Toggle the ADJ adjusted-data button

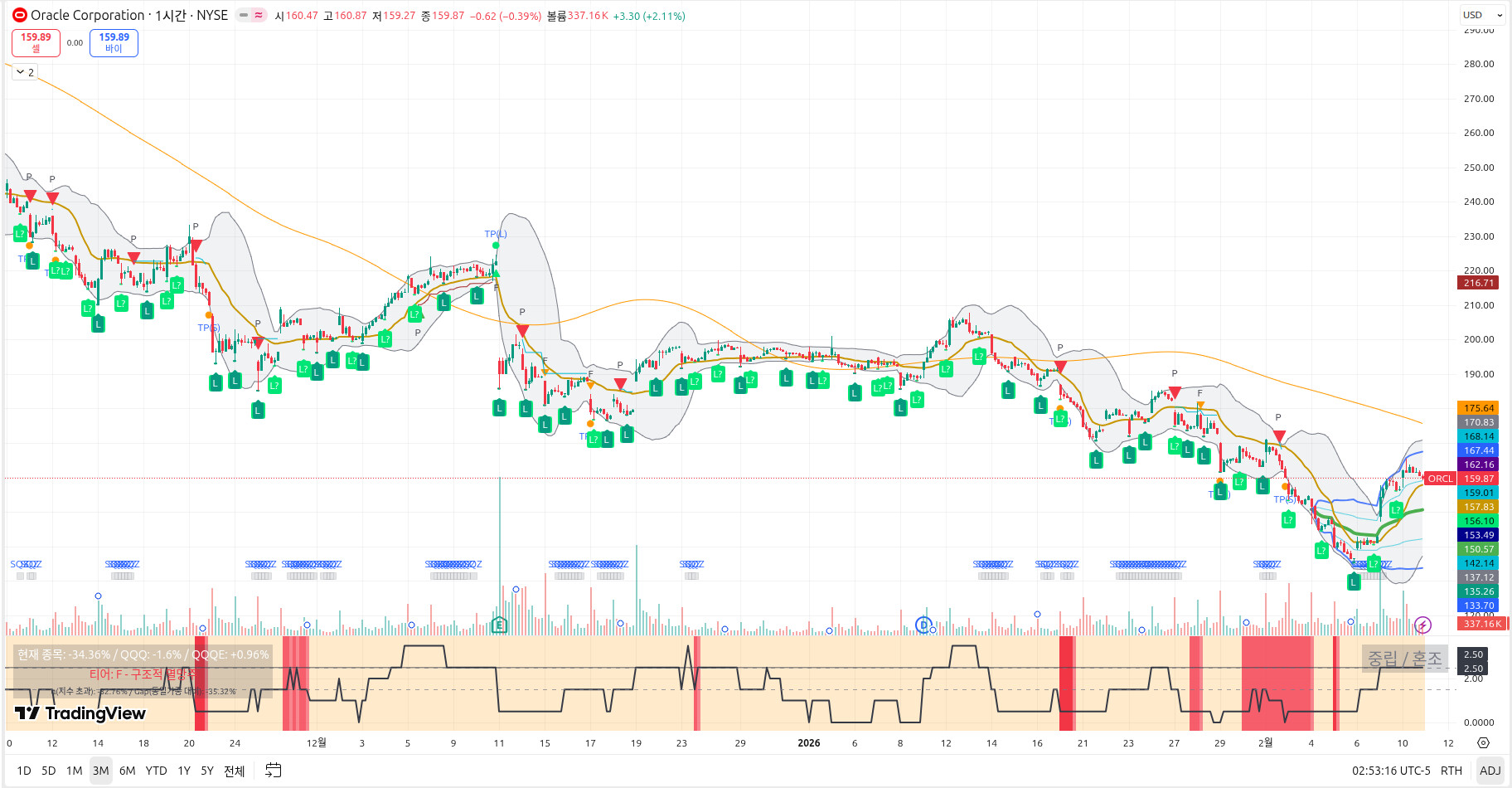[x=1490, y=771]
